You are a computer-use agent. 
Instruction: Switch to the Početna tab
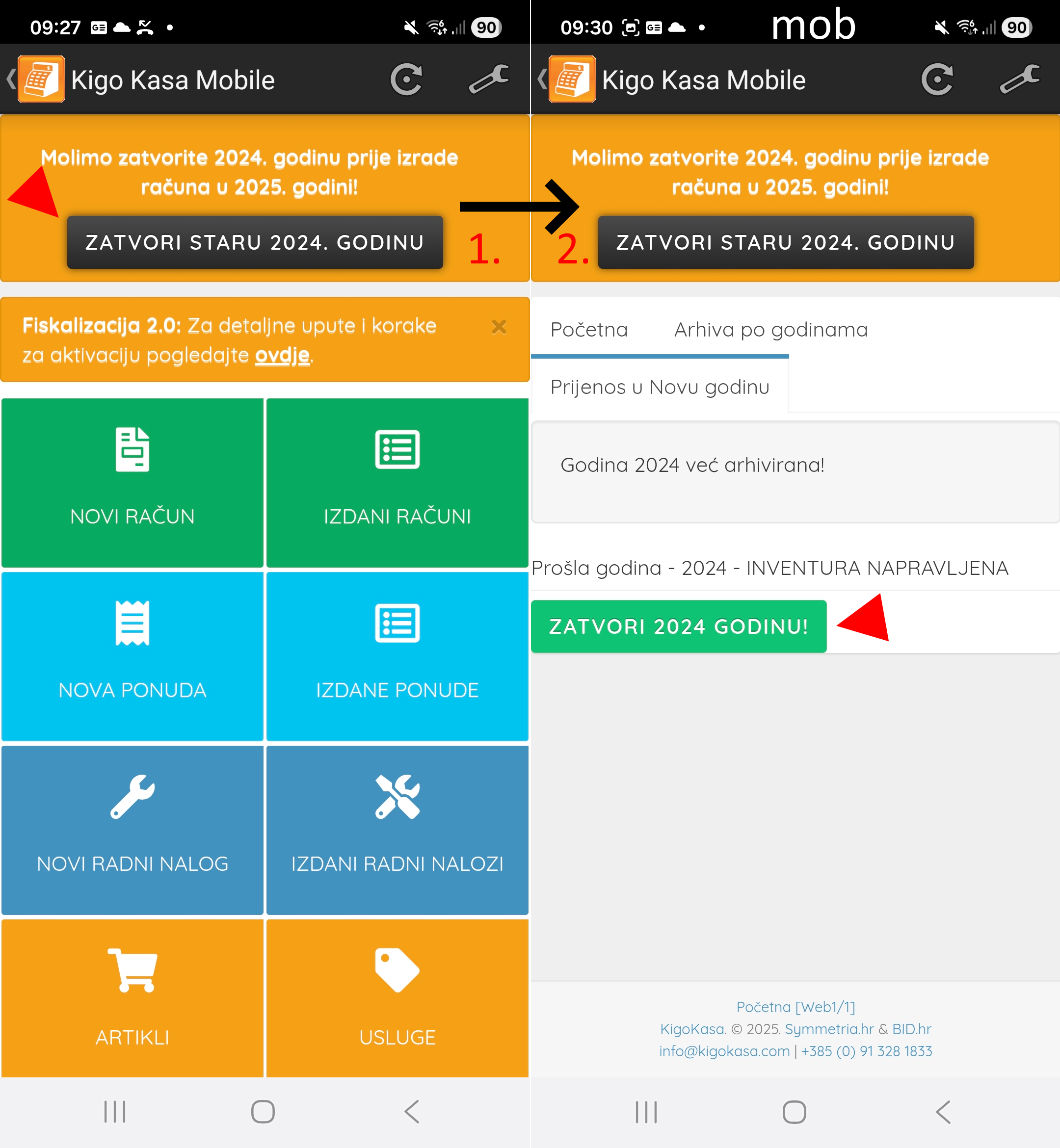coord(589,330)
